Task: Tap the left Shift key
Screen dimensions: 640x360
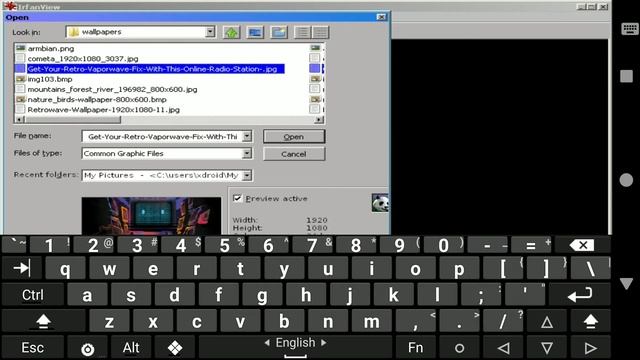Action: pos(43,321)
